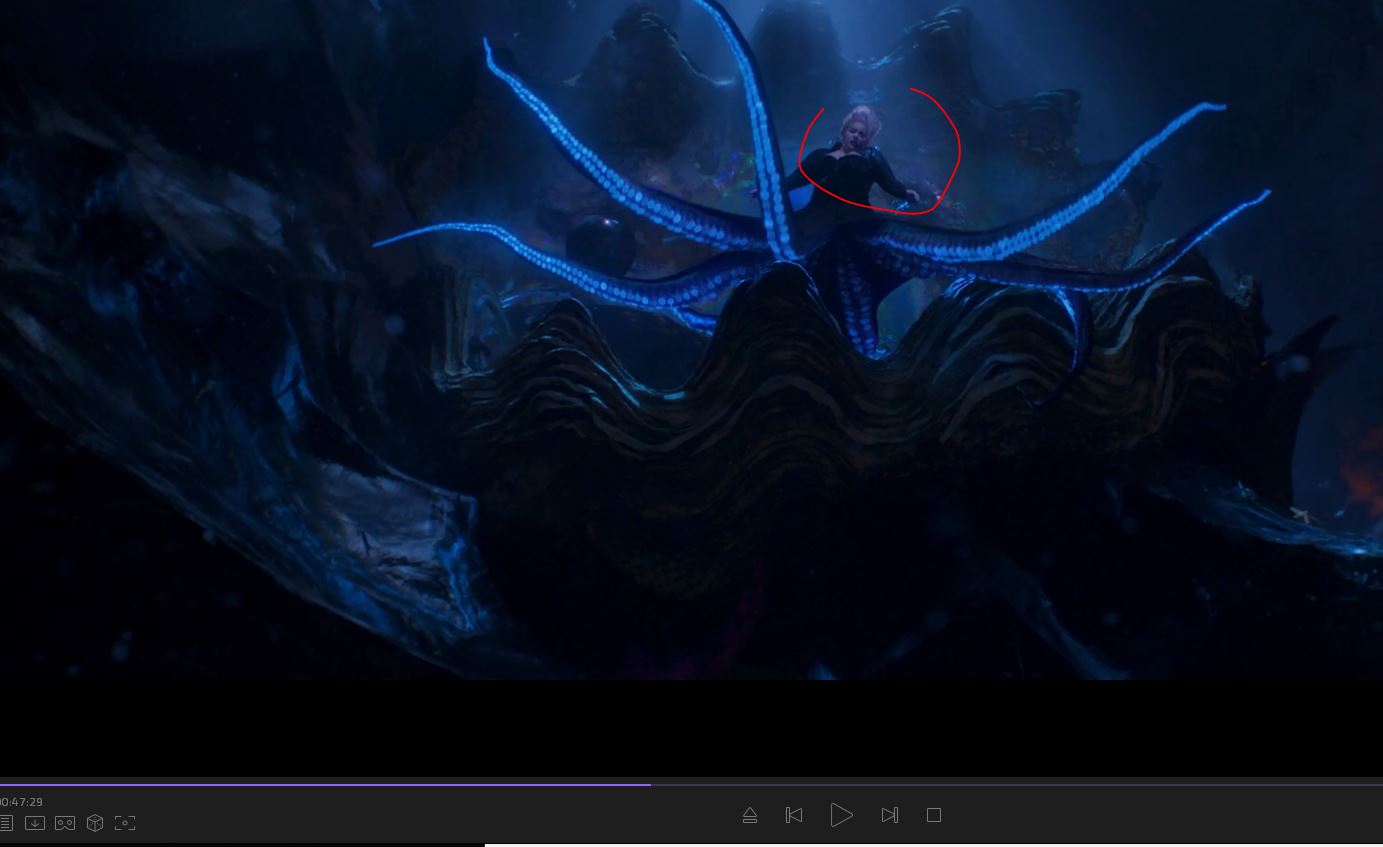Take a screenshot with the capture-frame icon
Viewport: 1383px width, 847px height.
click(125, 823)
